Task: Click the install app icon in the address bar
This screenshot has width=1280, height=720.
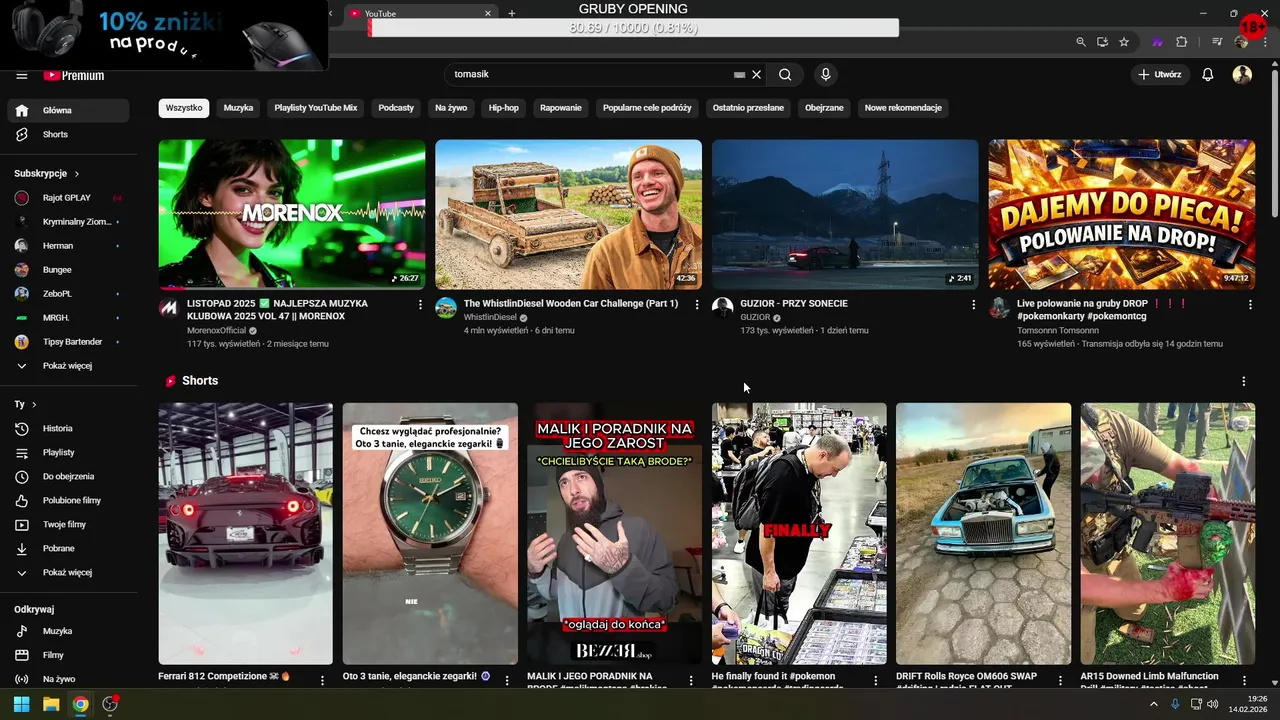Action: (1102, 42)
